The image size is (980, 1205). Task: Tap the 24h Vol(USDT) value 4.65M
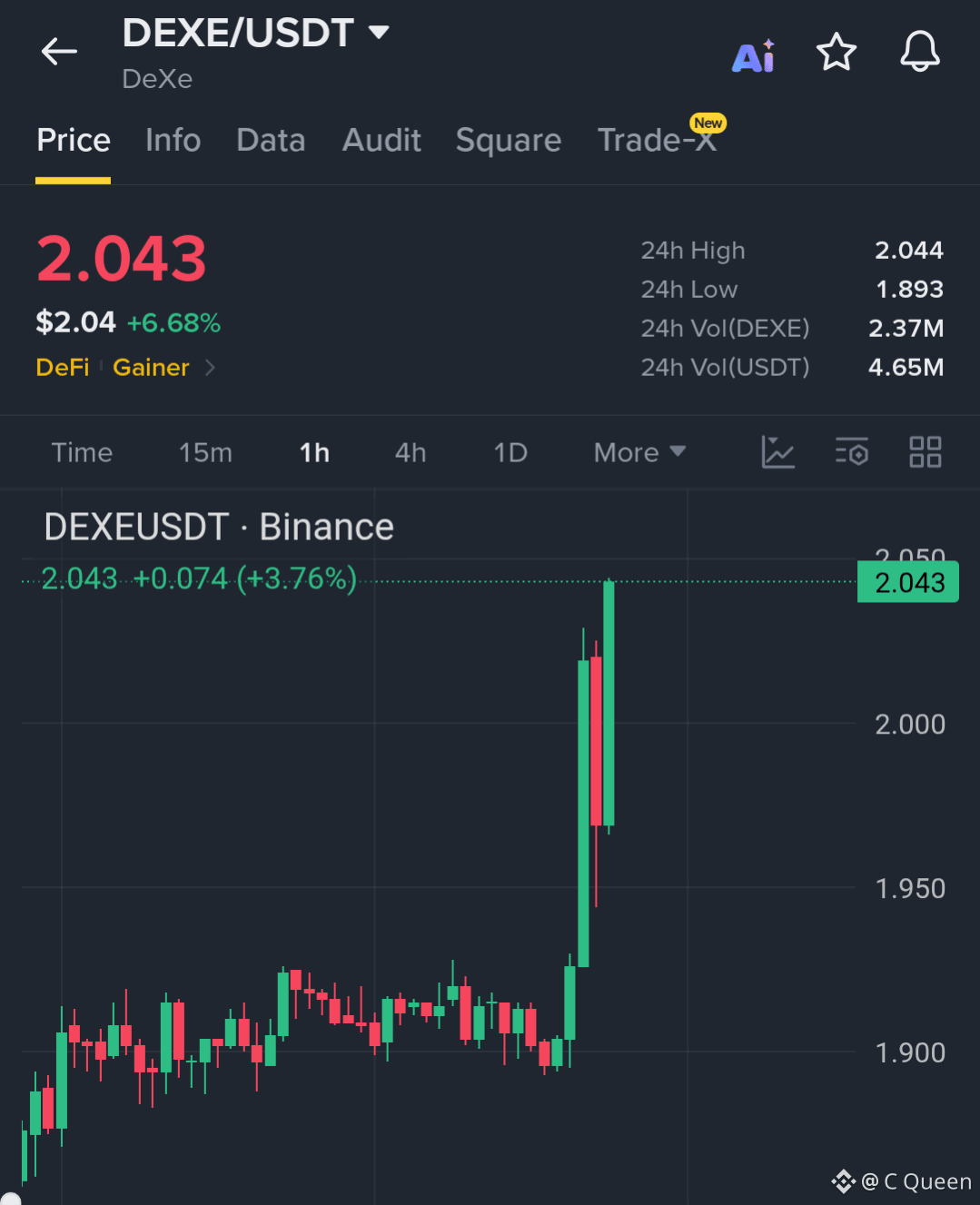906,367
